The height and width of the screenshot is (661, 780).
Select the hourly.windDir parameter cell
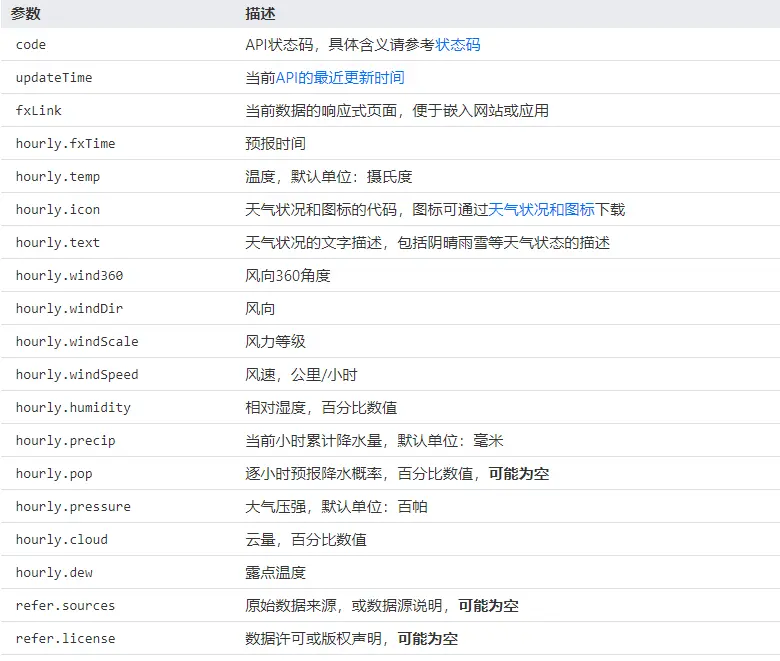click(69, 308)
